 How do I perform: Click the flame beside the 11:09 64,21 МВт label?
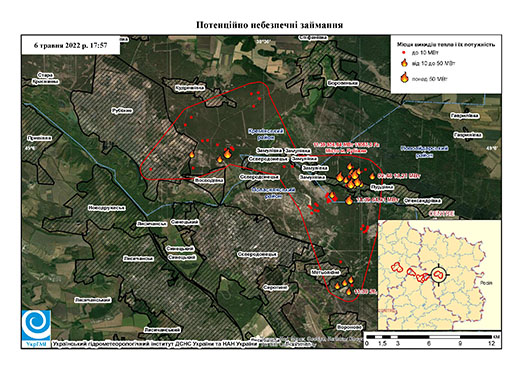pos(349,200)
